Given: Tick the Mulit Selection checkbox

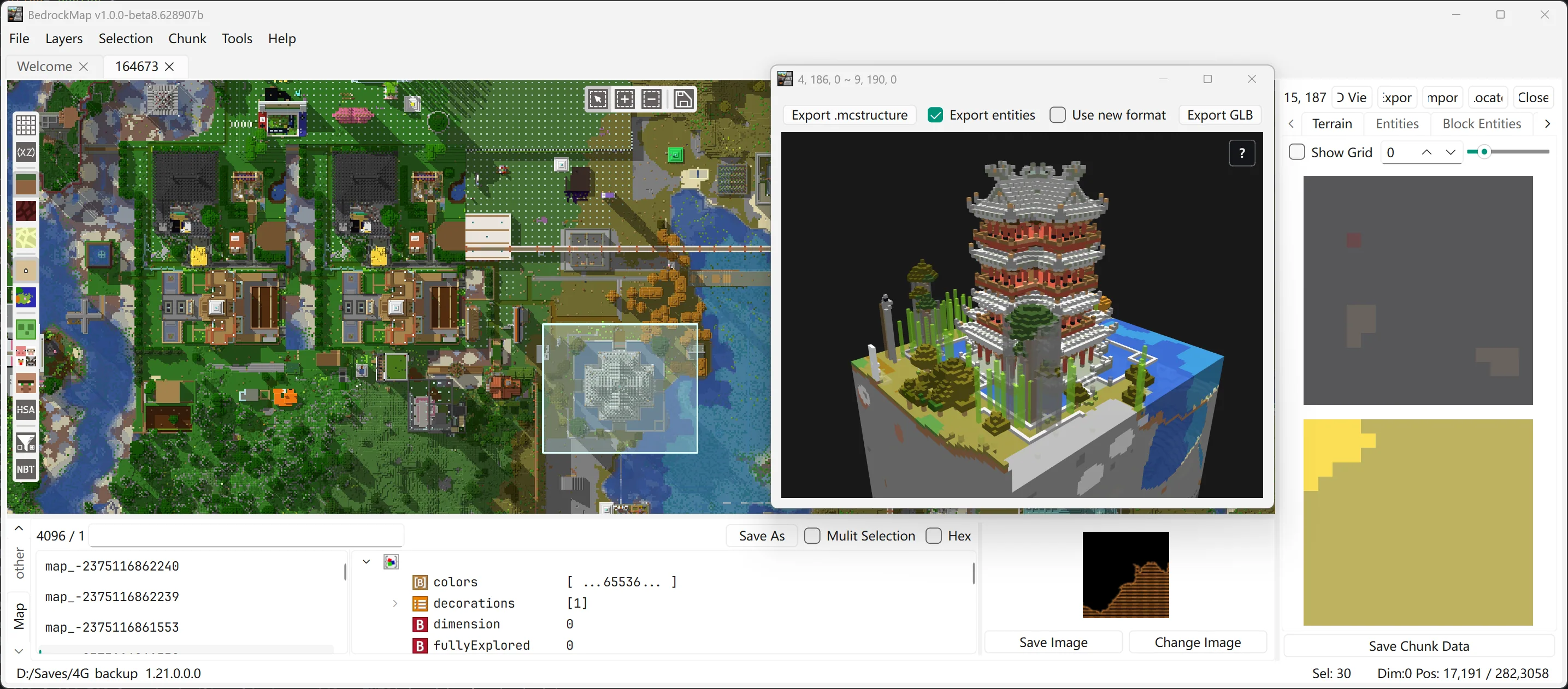Looking at the screenshot, I should tap(812, 536).
